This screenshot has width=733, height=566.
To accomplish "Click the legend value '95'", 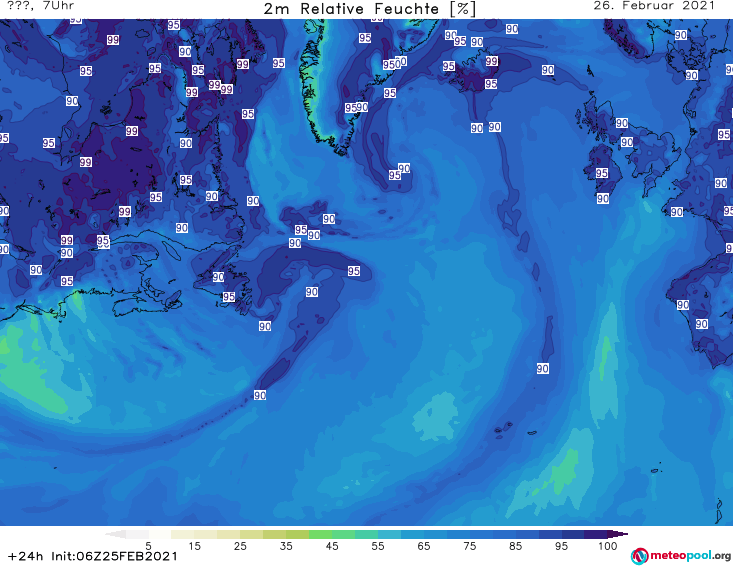I will tap(561, 546).
